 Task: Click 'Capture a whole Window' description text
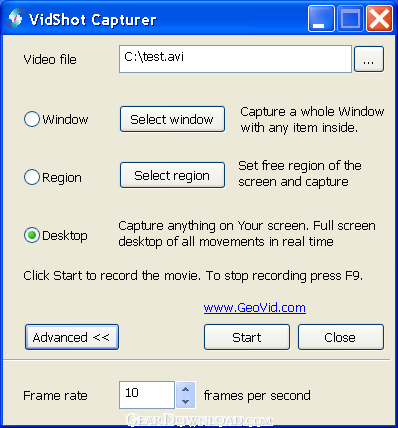pos(312,119)
